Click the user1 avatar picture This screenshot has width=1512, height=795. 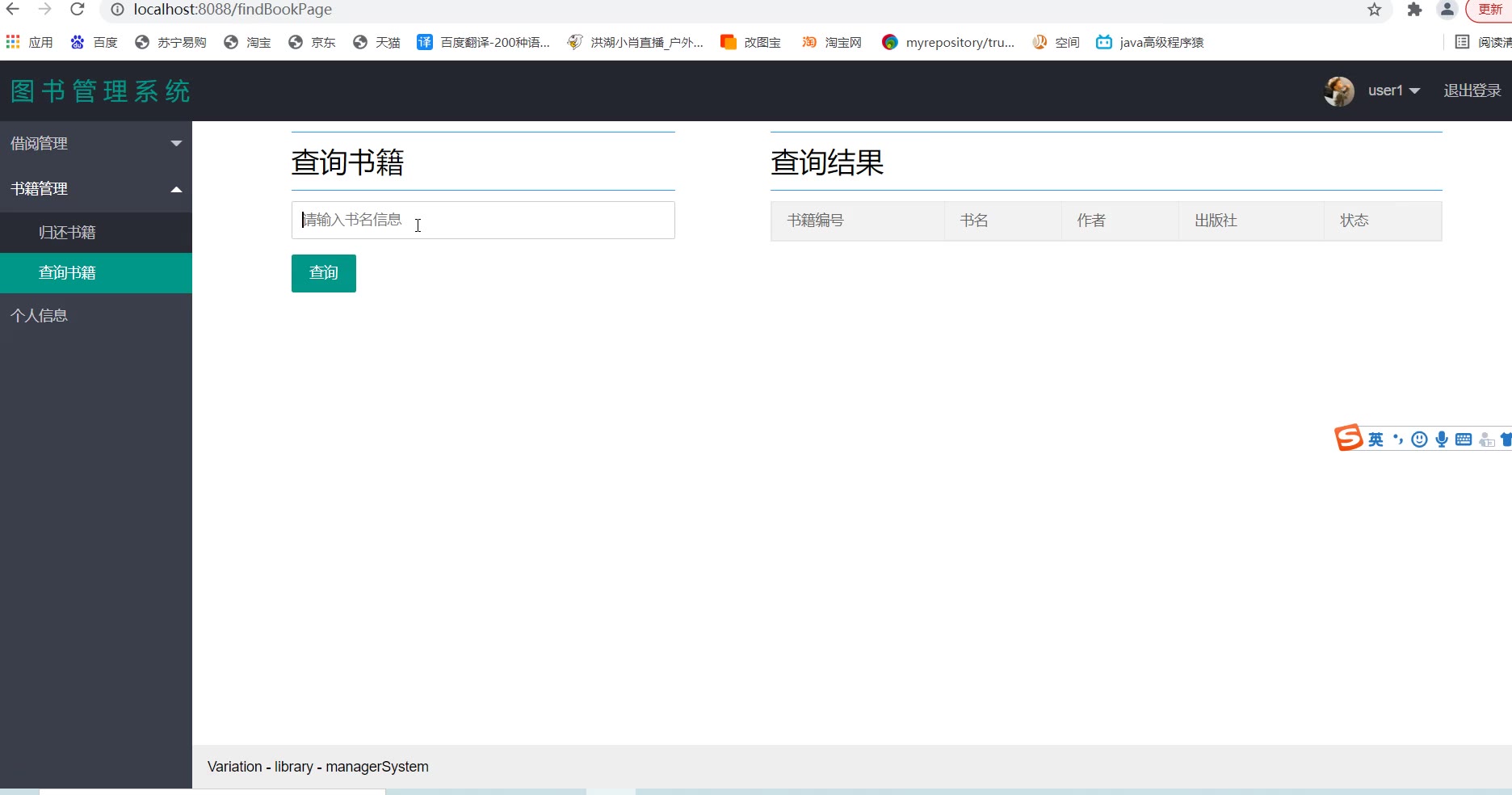coord(1339,91)
